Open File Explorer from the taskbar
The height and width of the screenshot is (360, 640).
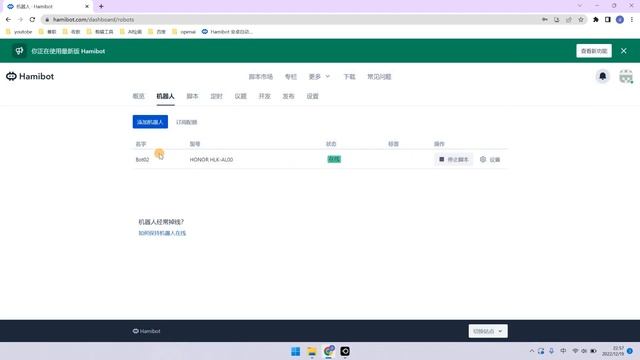click(x=312, y=351)
